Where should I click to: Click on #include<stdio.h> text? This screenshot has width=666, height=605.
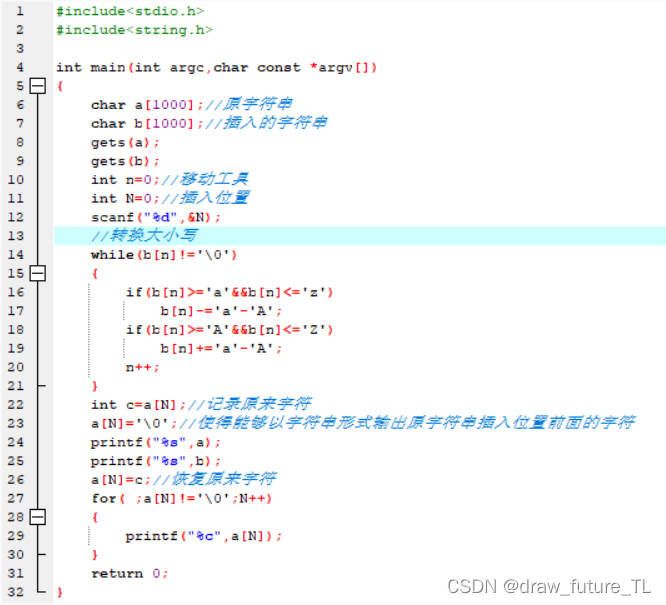(x=130, y=11)
